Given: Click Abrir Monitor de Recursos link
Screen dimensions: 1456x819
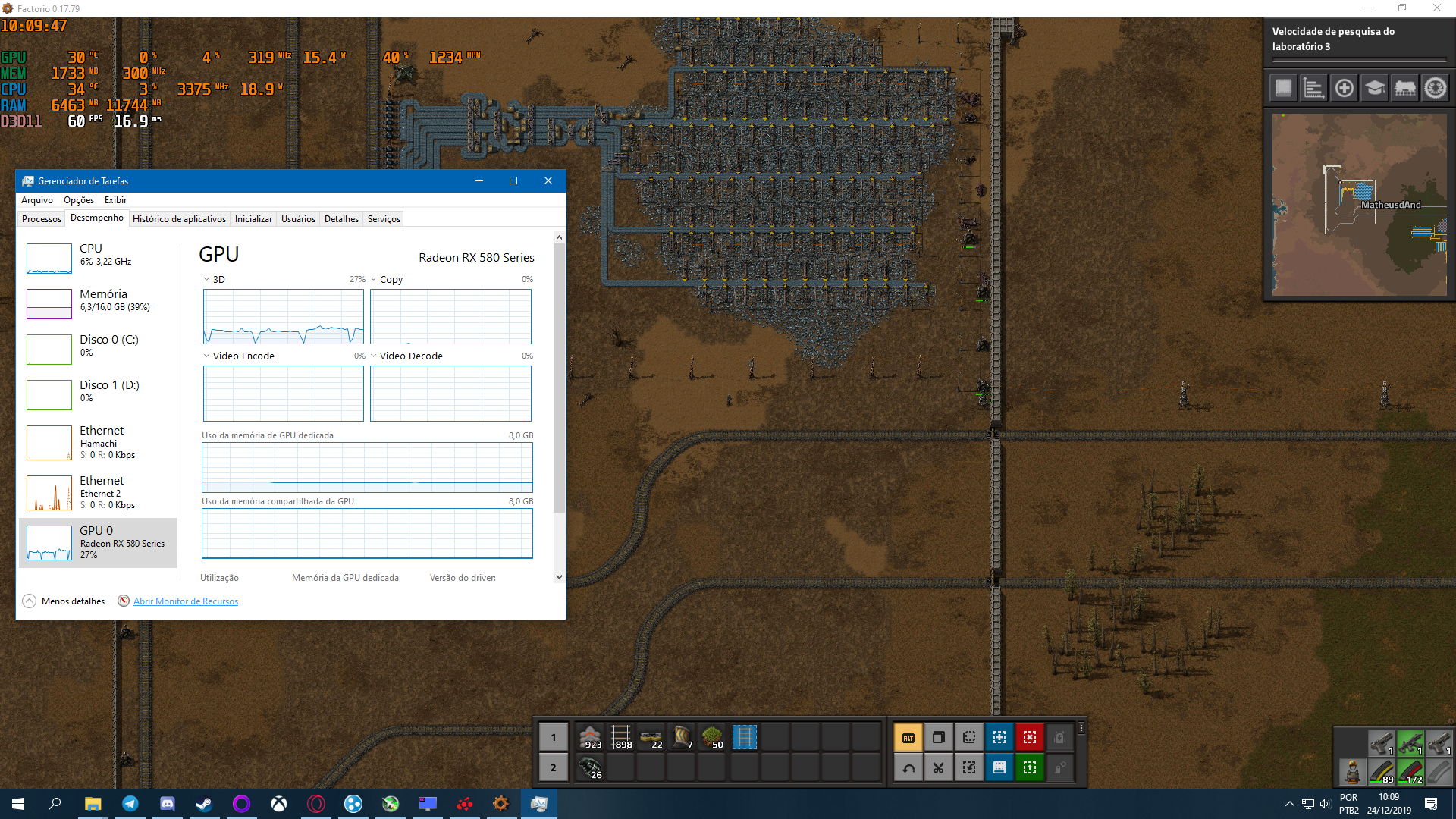Looking at the screenshot, I should [186, 601].
